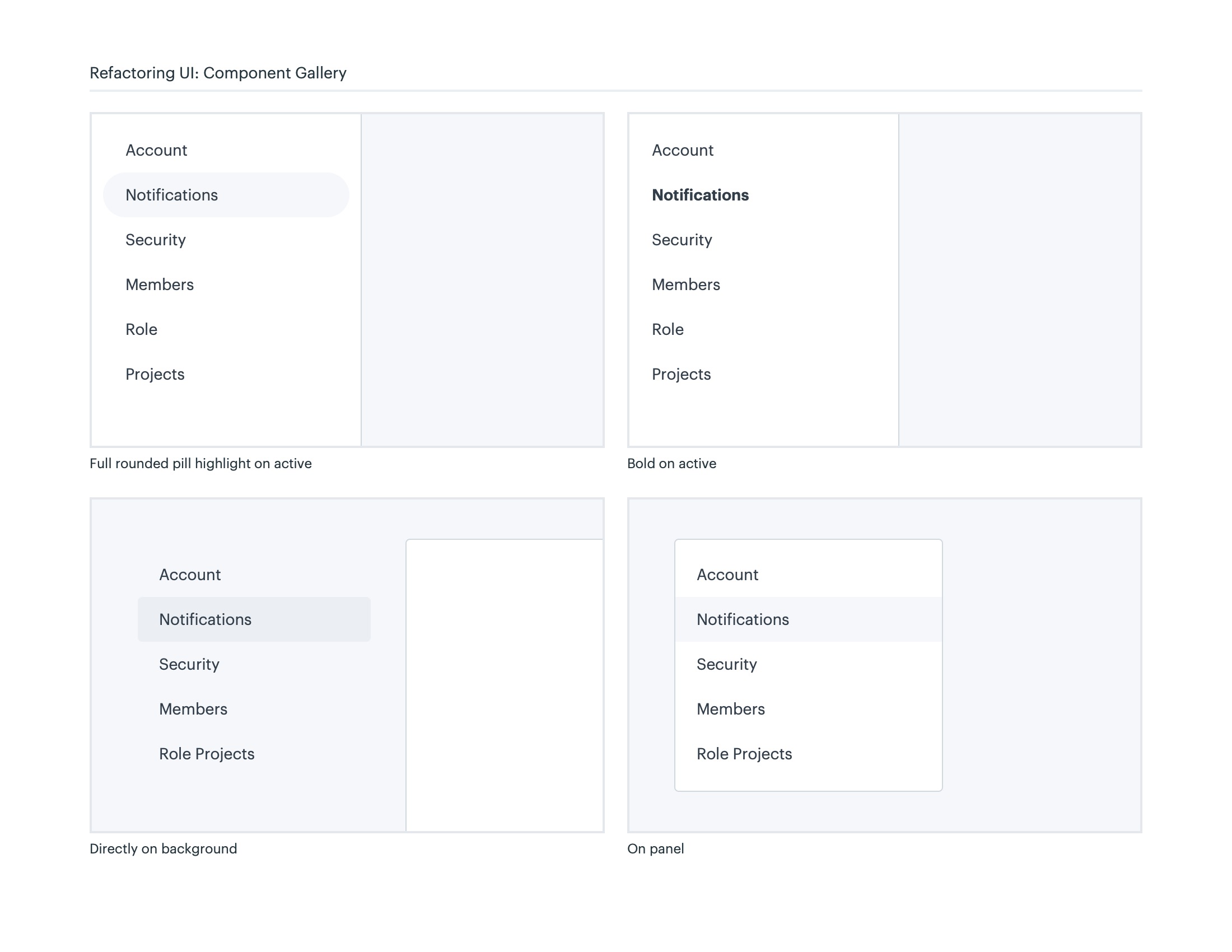Screen dimensions: 1232x952
Task: Open Security in the bold-on-active sidebar
Action: click(682, 240)
